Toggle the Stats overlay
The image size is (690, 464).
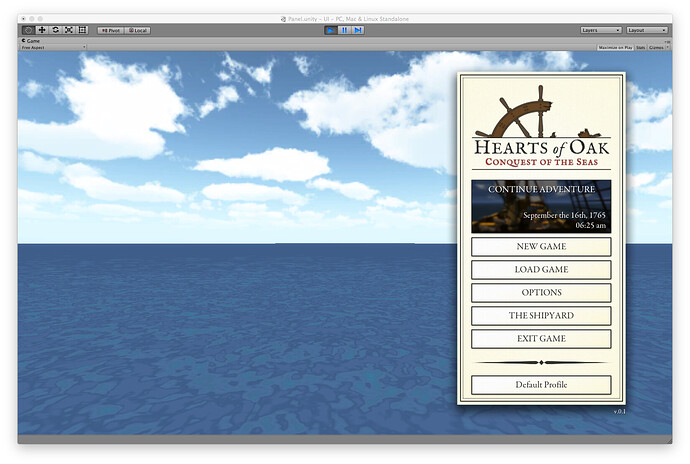click(x=640, y=47)
